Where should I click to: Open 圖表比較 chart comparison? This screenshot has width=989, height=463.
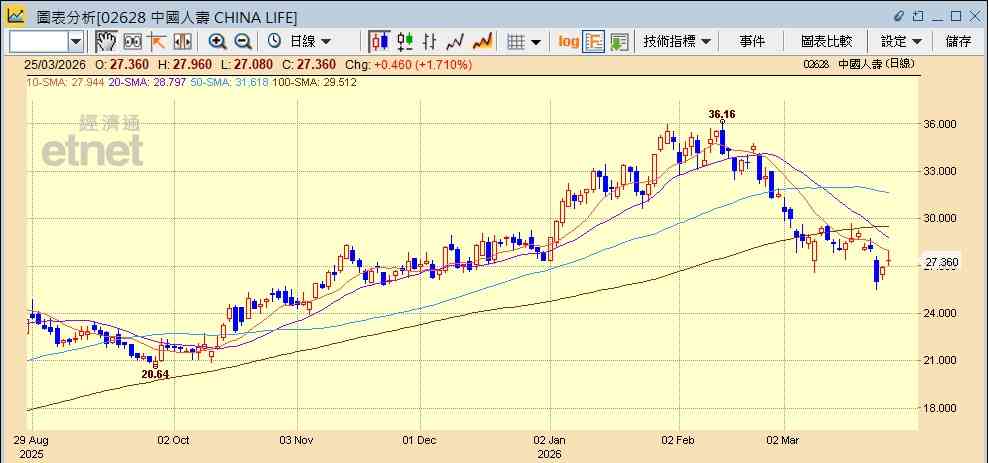tap(826, 42)
